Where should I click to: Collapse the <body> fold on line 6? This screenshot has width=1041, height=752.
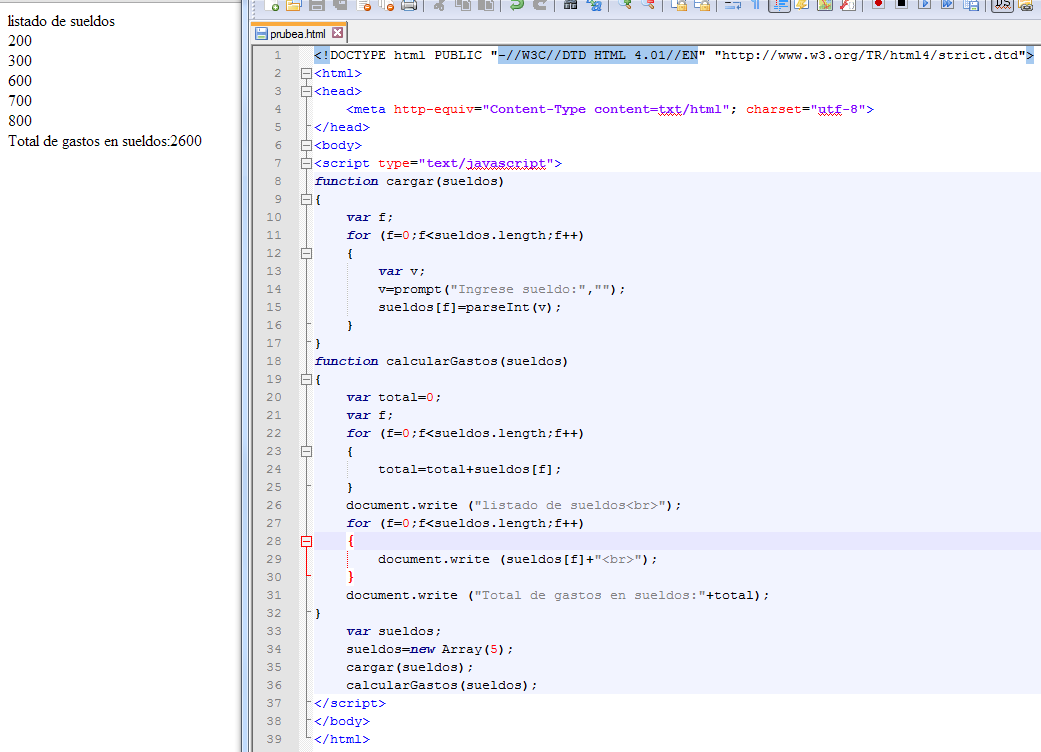pyautogui.click(x=306, y=145)
